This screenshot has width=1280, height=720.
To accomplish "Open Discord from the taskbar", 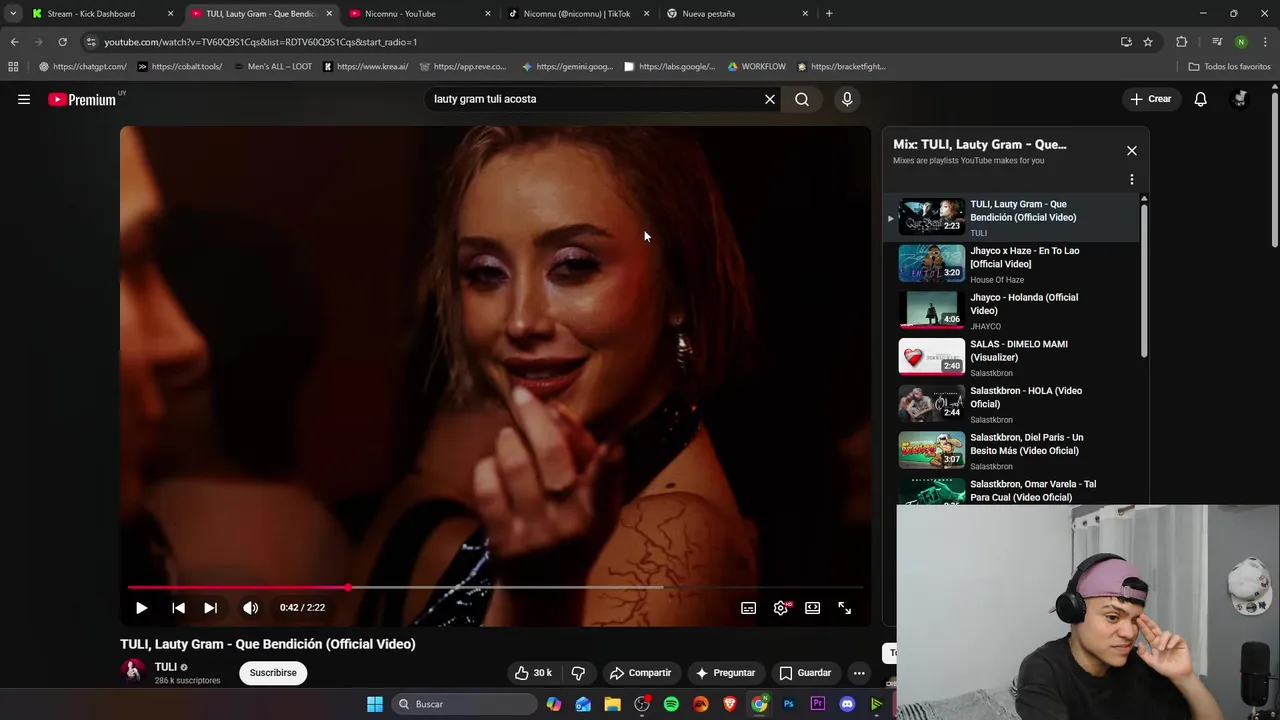I will pos(847,704).
